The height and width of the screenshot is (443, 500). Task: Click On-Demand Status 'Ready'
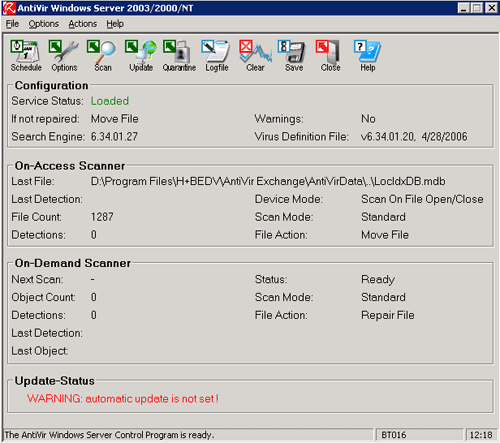(x=378, y=279)
